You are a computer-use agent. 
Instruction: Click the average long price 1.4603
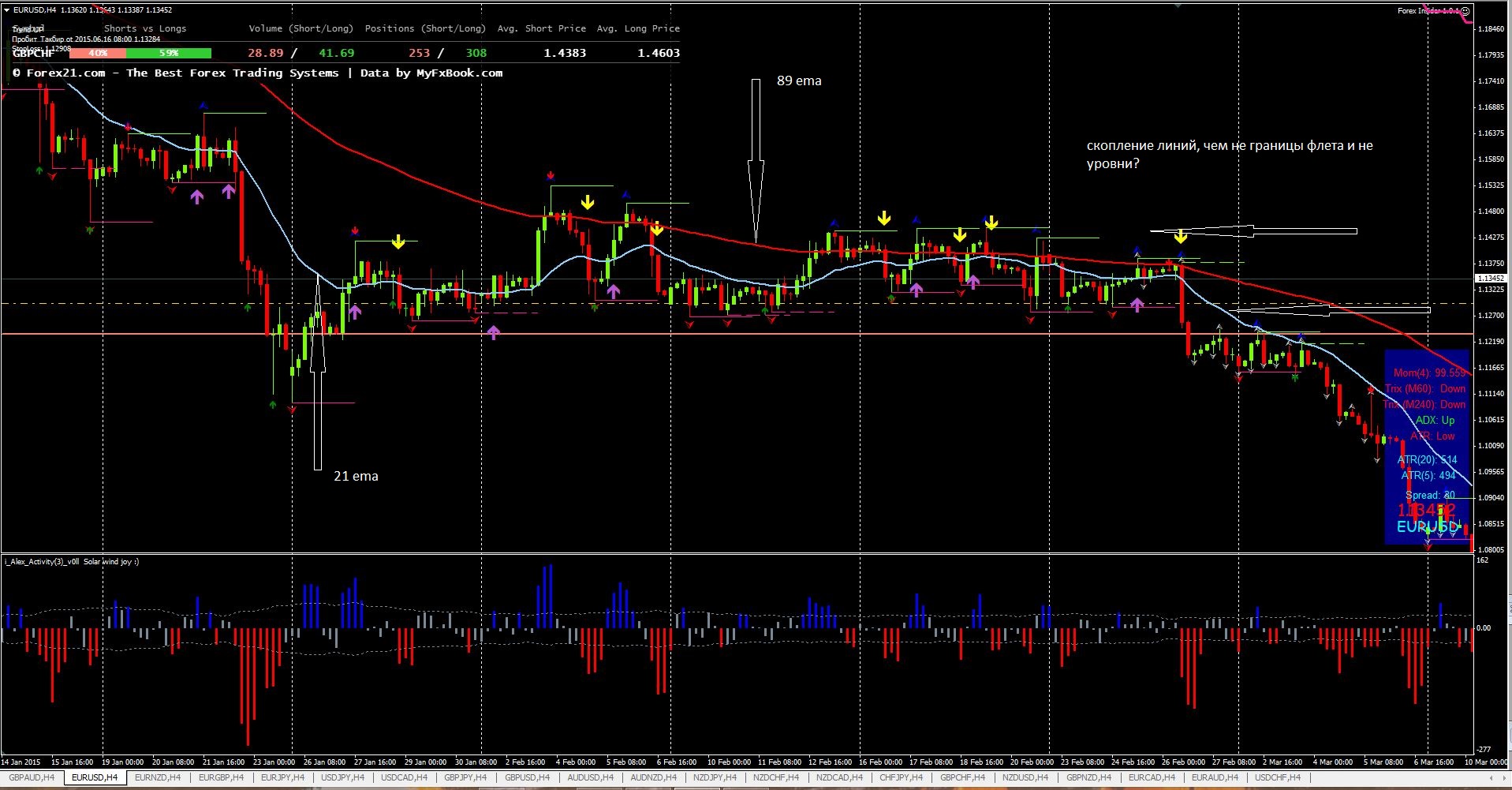pyautogui.click(x=659, y=53)
